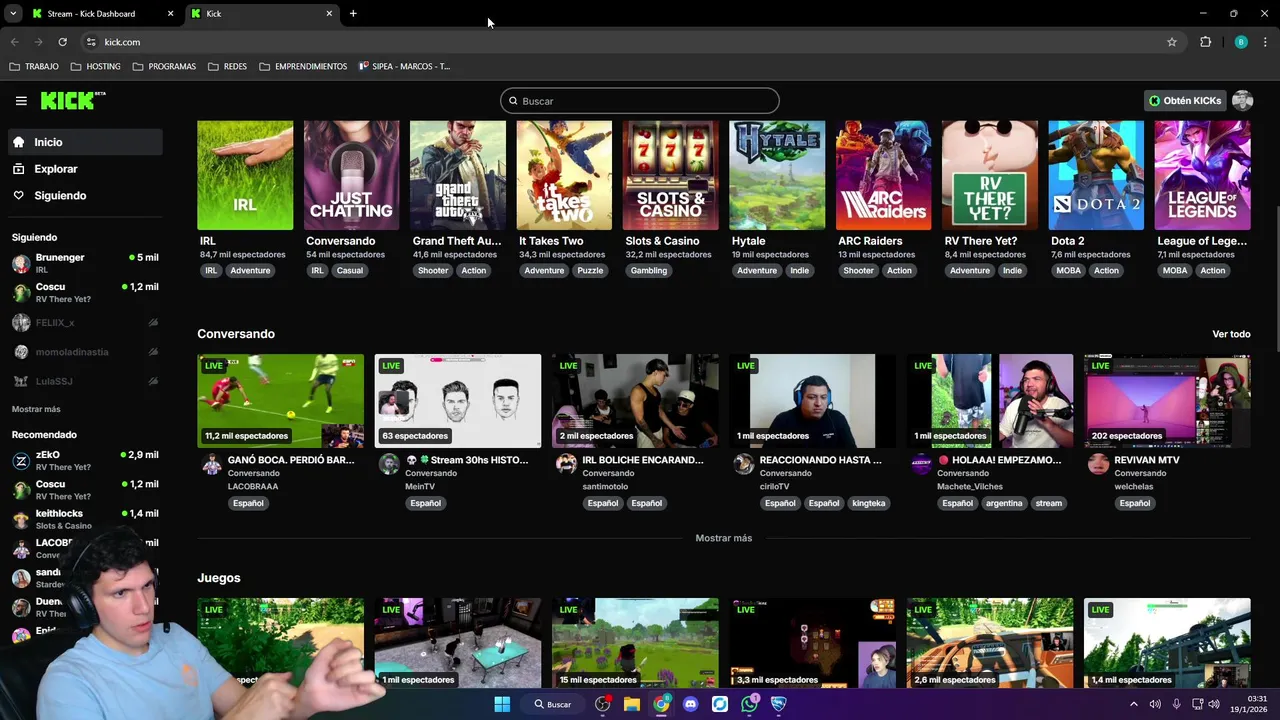Screen dimensions: 1280x720
Task: Open OBS Studio from the taskbar
Action: tap(602, 704)
